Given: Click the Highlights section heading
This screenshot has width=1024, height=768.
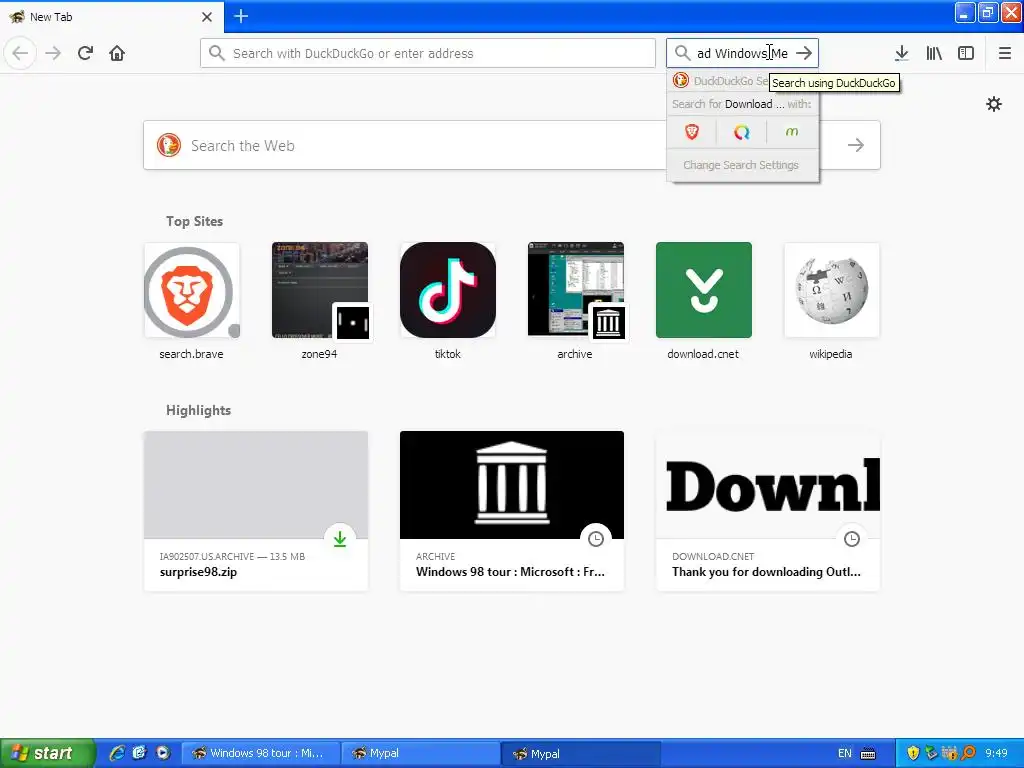Looking at the screenshot, I should tap(199, 410).
